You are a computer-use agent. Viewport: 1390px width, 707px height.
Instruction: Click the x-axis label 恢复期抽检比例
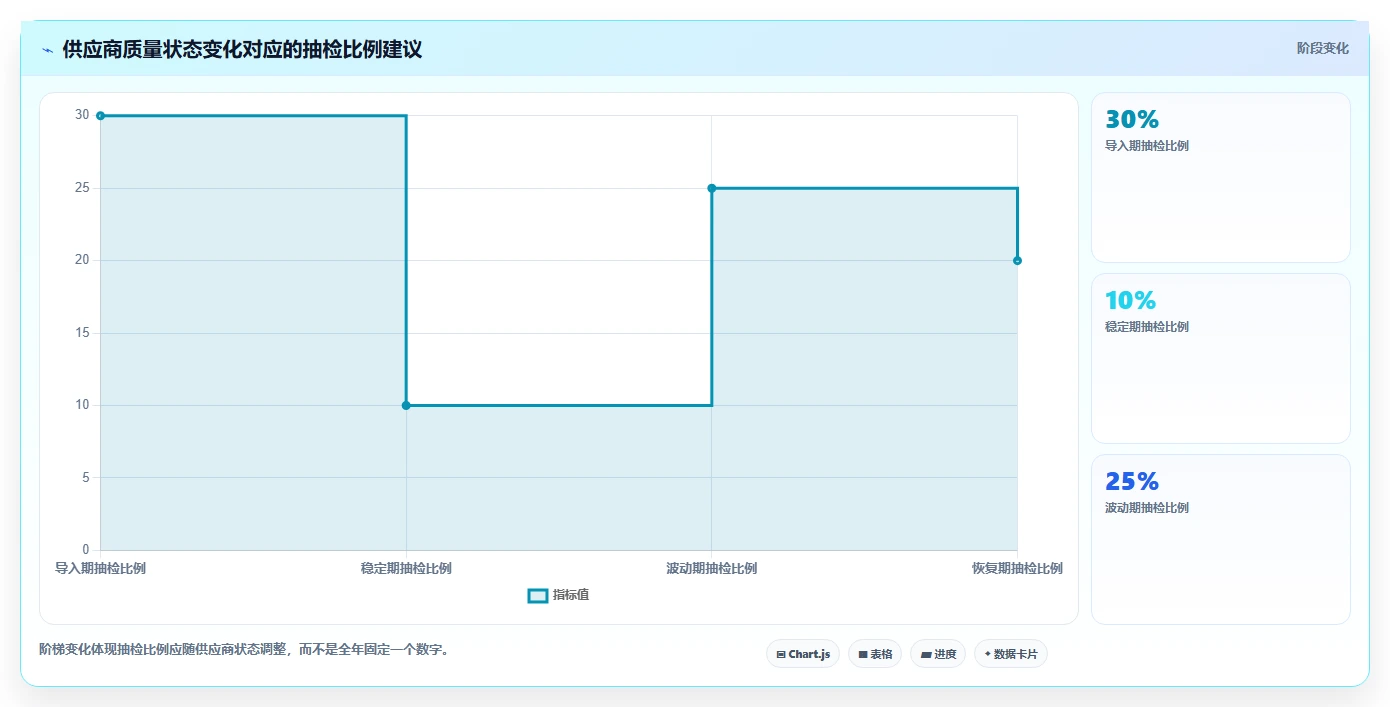(1017, 568)
